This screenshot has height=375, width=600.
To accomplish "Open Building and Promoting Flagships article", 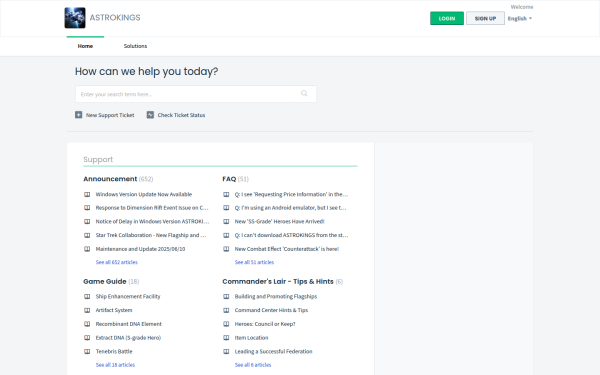I will click(x=276, y=297).
